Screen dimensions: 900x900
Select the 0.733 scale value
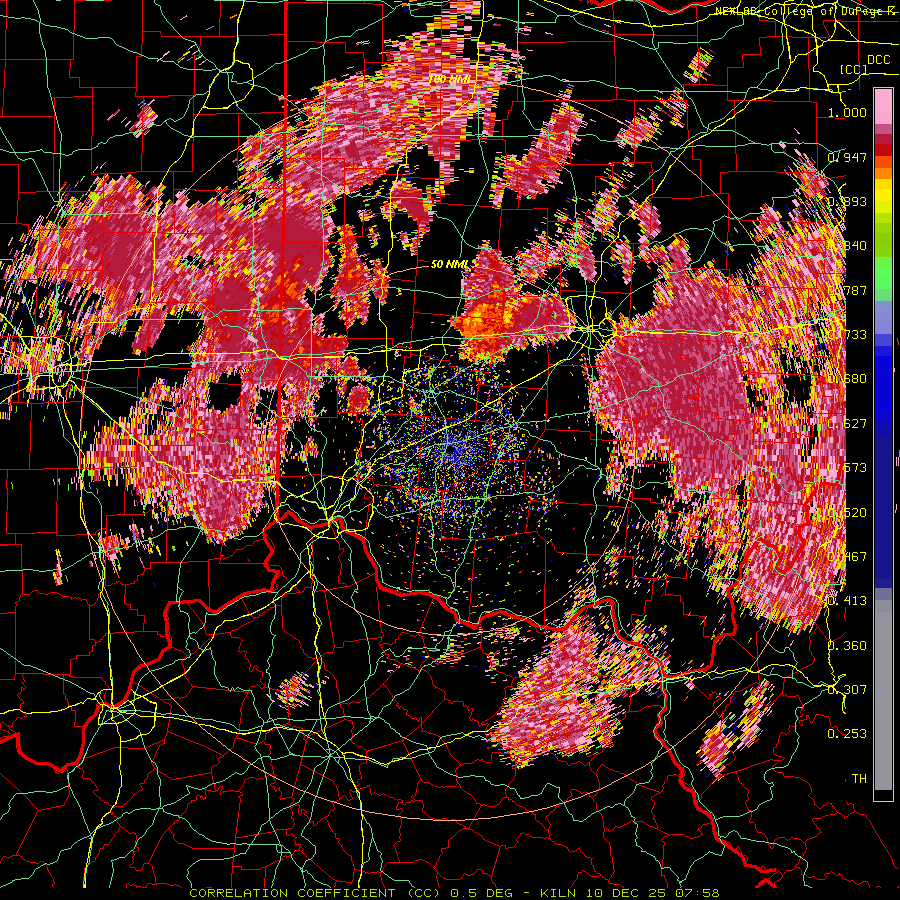[x=847, y=335]
